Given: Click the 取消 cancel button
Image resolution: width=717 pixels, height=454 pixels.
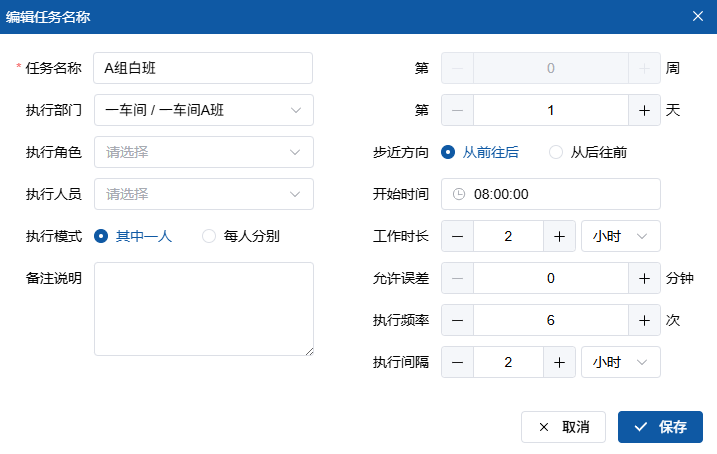Looking at the screenshot, I should click(x=563, y=427).
